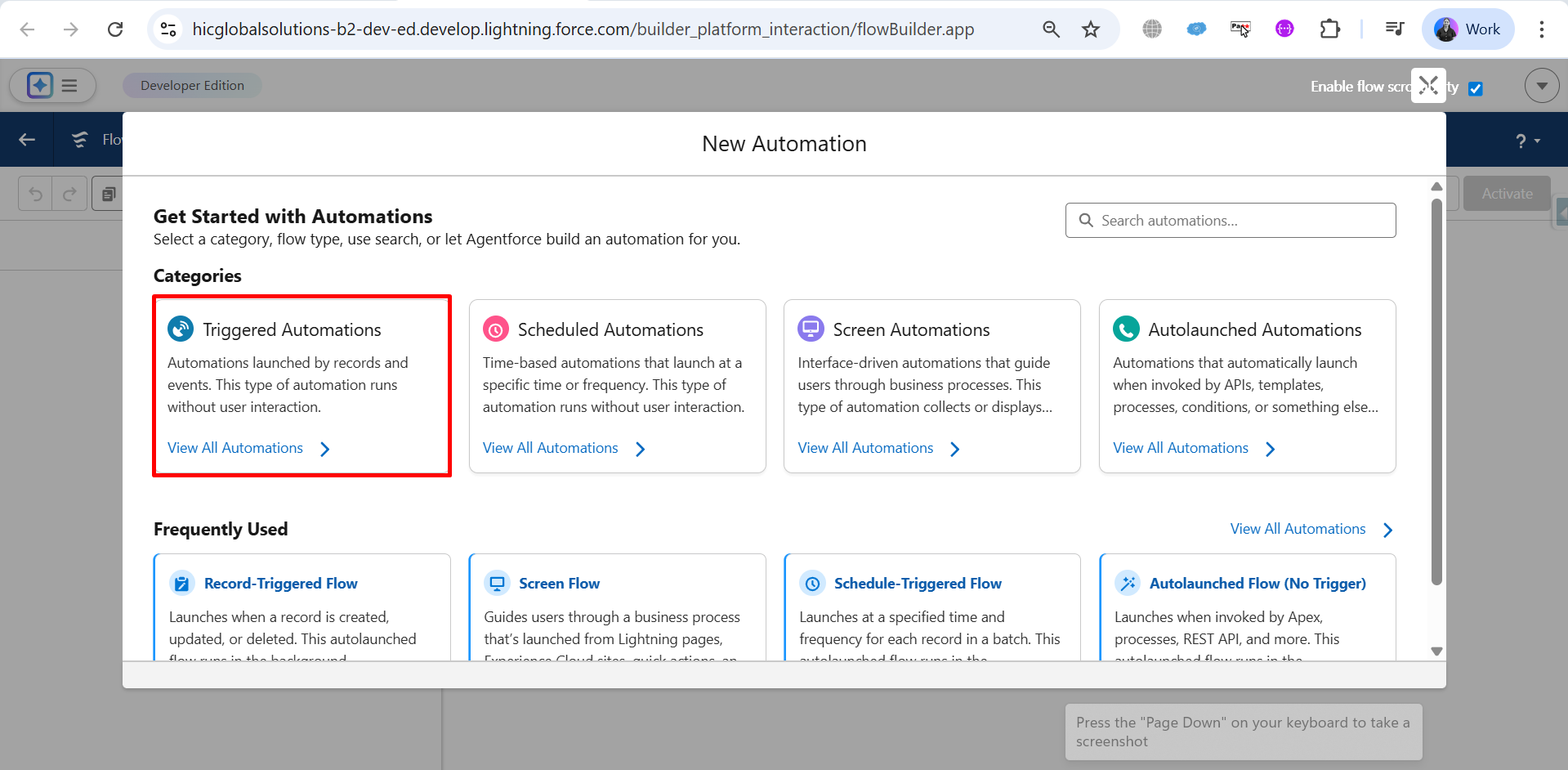Click the Scheduled Automations clock icon

pyautogui.click(x=496, y=329)
